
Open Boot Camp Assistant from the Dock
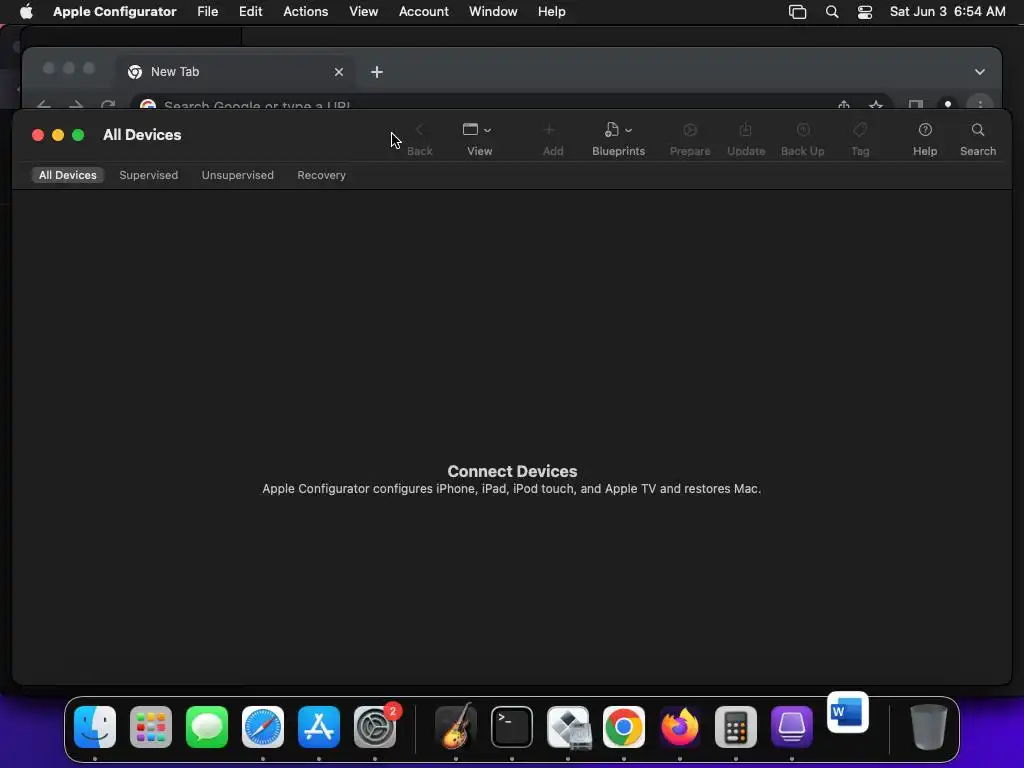568,727
